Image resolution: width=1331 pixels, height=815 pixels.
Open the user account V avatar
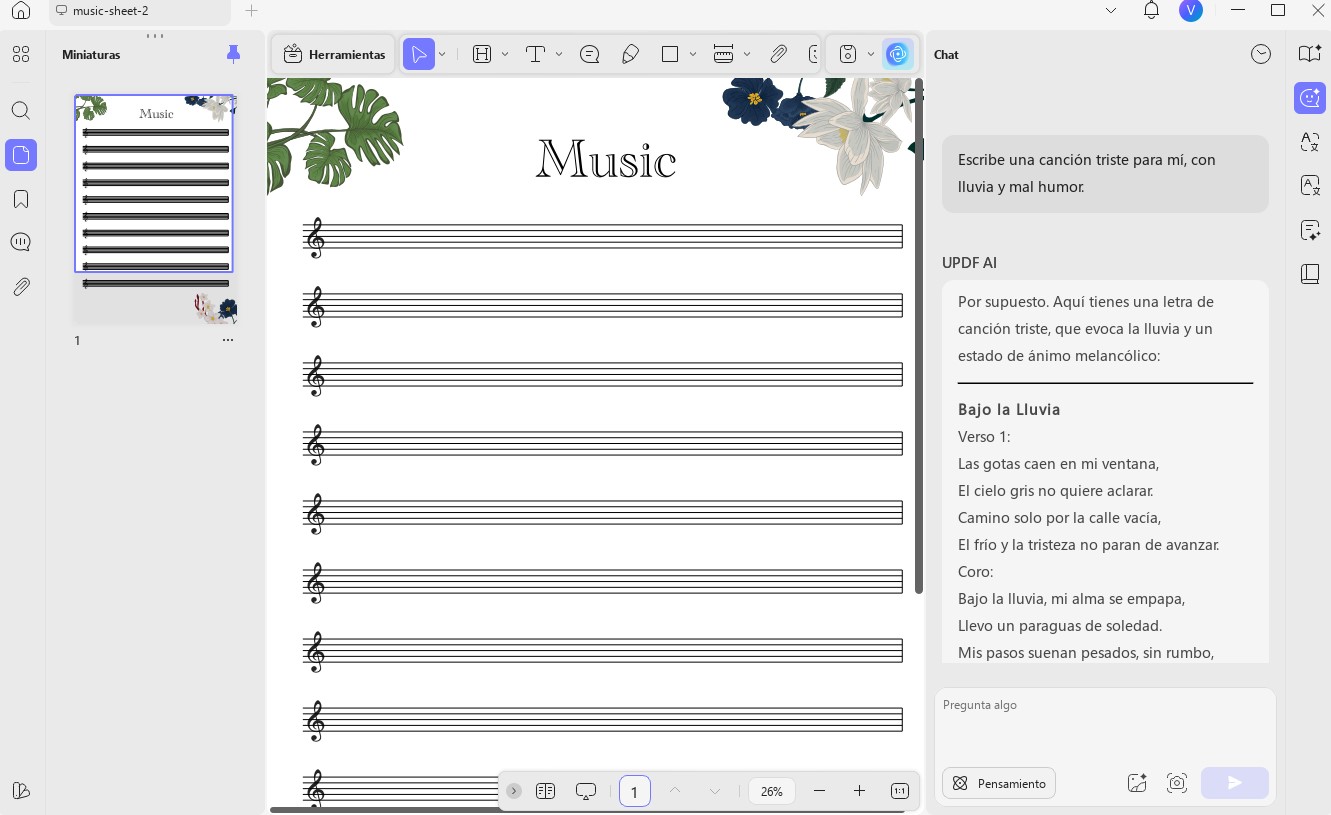(x=1190, y=11)
